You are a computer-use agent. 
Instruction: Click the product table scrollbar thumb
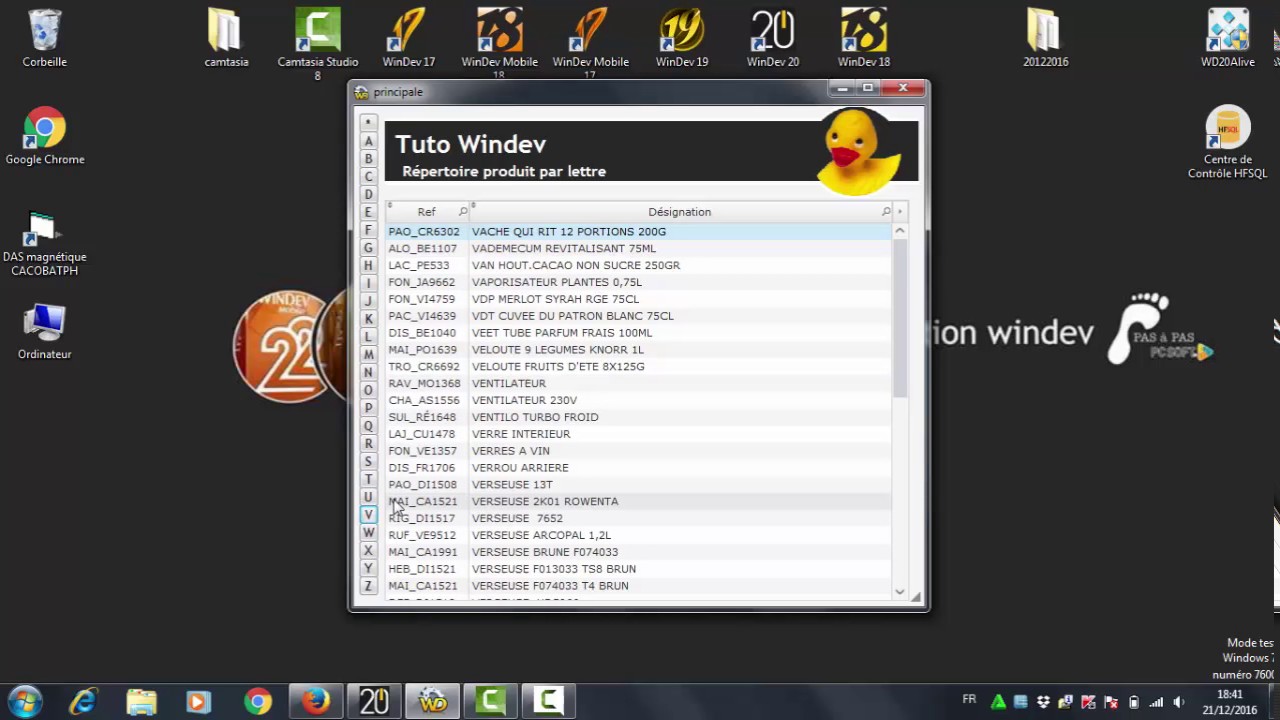point(900,318)
